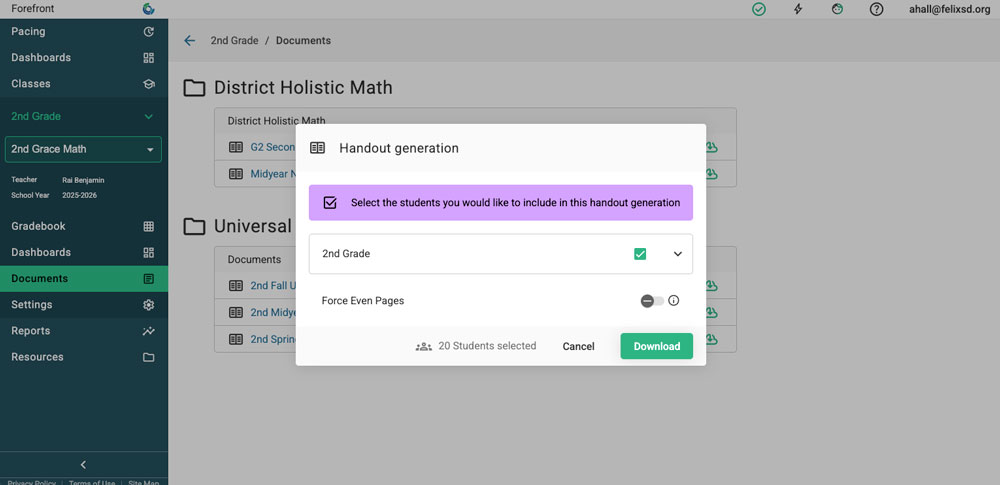Viewport: 1000px width, 485px height.
Task: Expand the 2nd Grade student list chevron
Action: click(677, 254)
